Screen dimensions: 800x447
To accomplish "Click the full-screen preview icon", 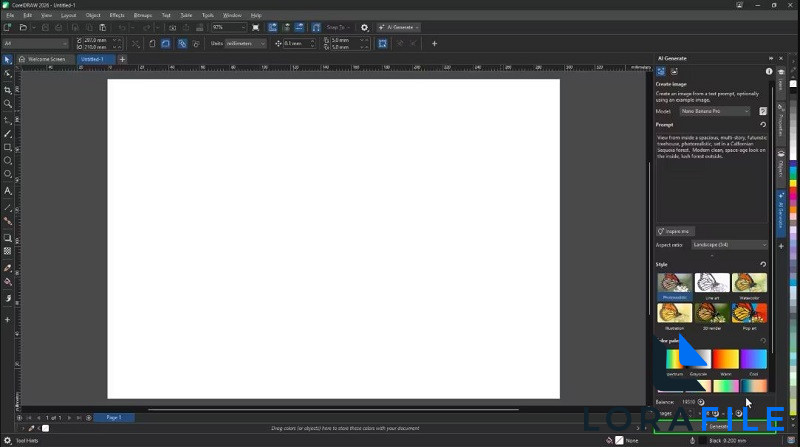I will pyautogui.click(x=256, y=28).
